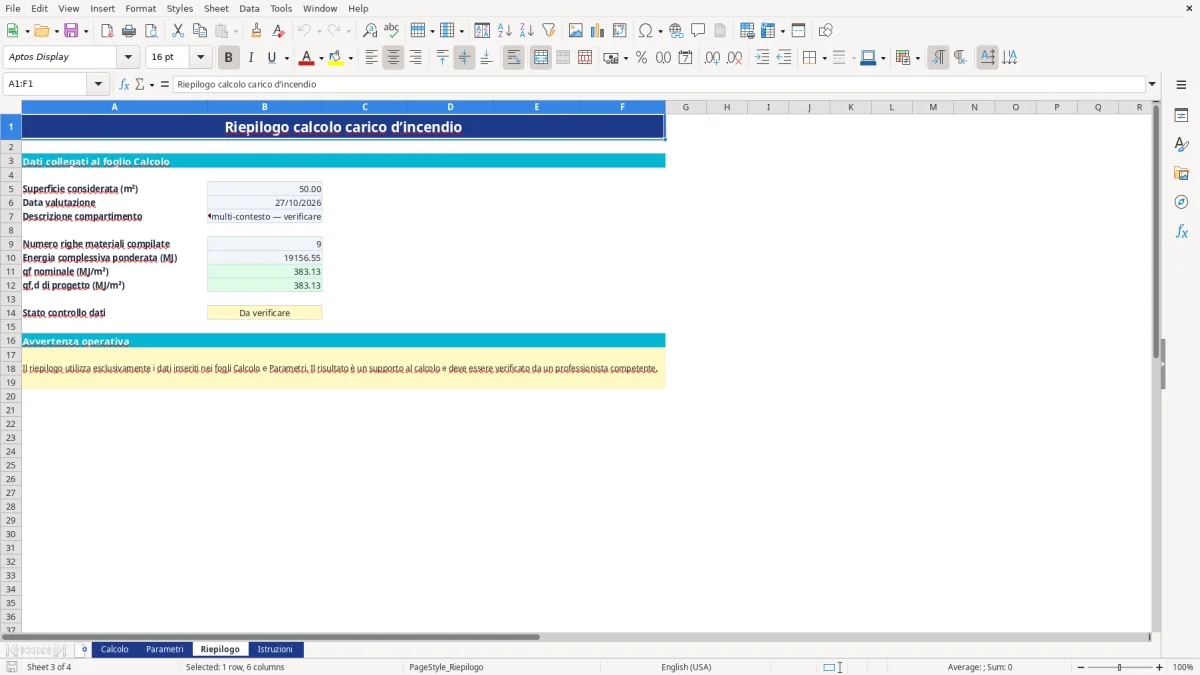Open the Data menu
The width and height of the screenshot is (1200, 675).
(x=249, y=8)
